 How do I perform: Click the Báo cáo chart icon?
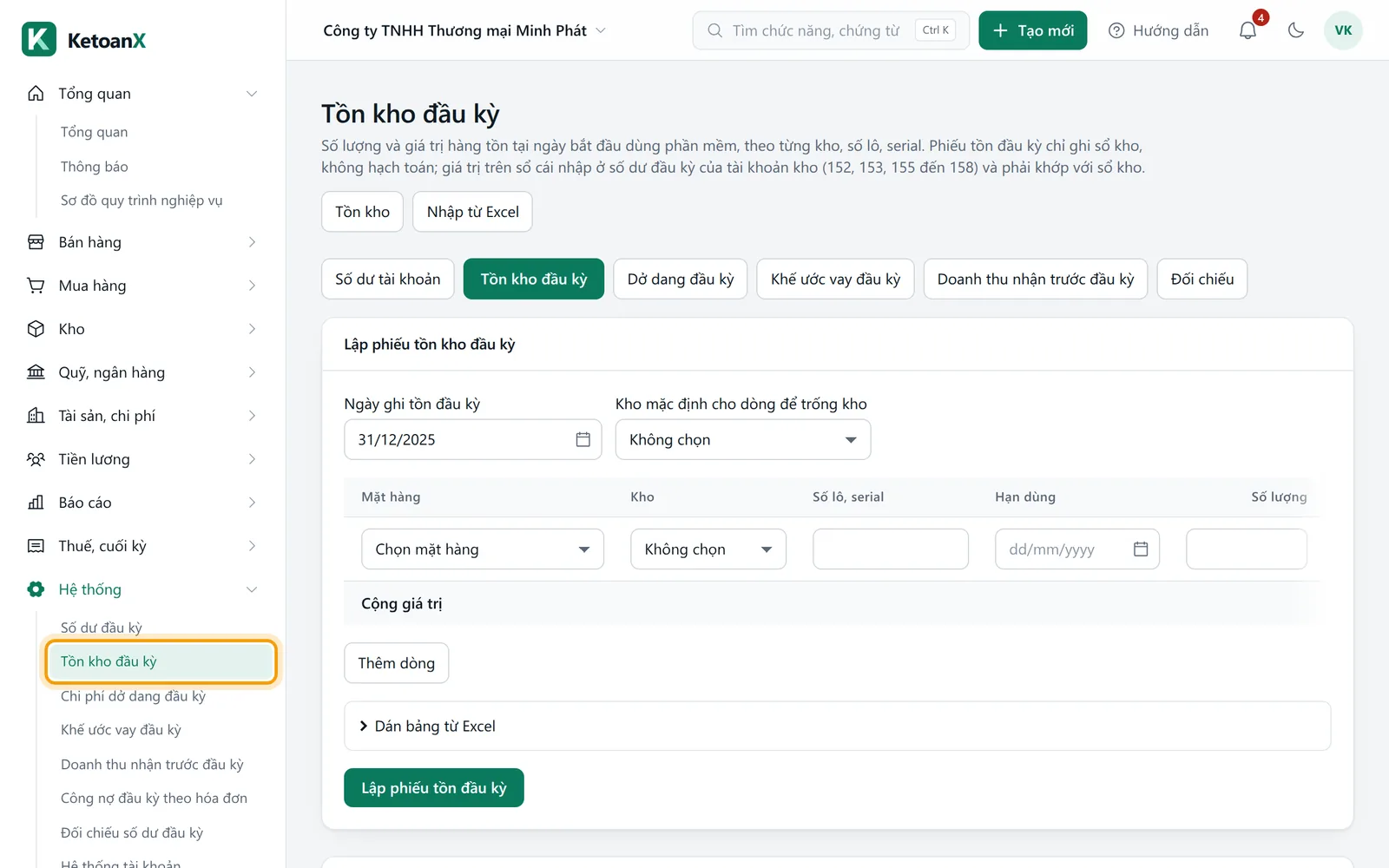point(36,503)
